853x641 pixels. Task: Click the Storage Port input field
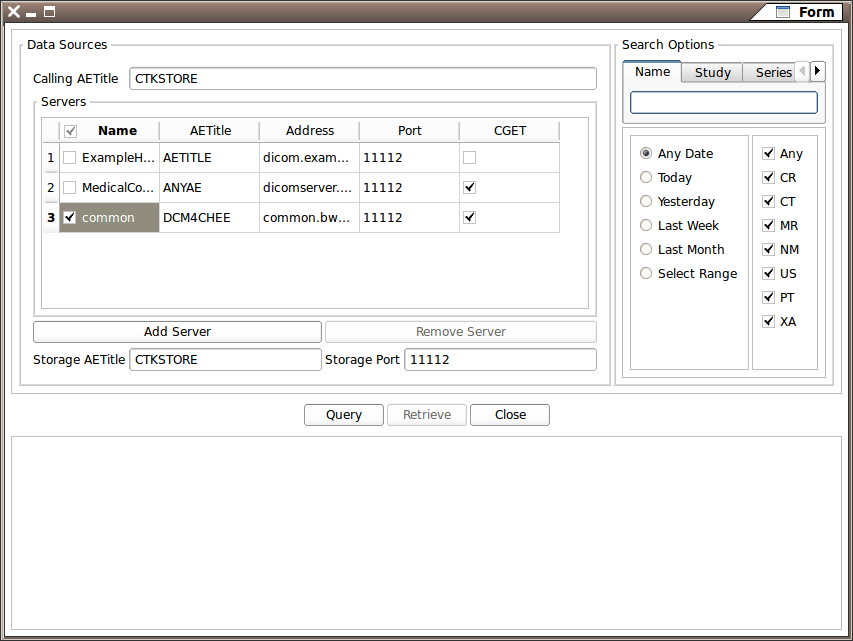coord(499,360)
